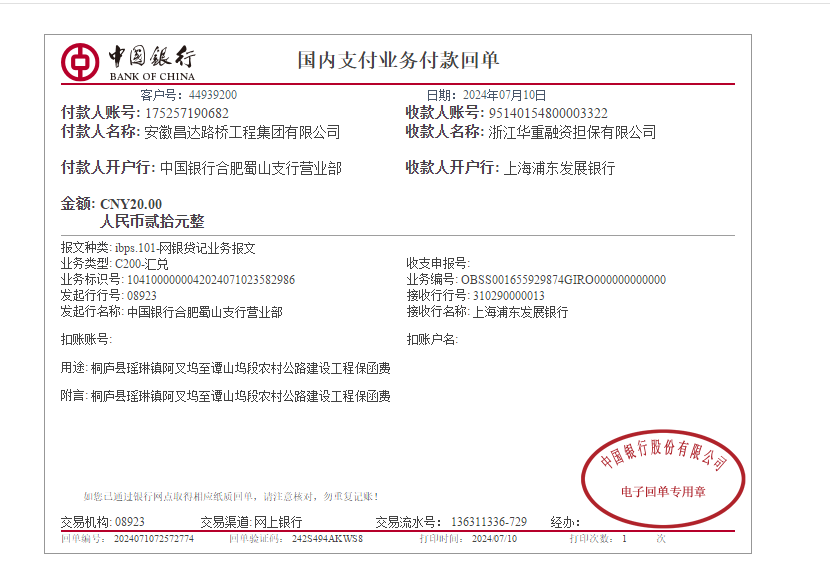Screen dimensions: 830x579
Task: Select payer account number 175257190682
Action: 187,113
